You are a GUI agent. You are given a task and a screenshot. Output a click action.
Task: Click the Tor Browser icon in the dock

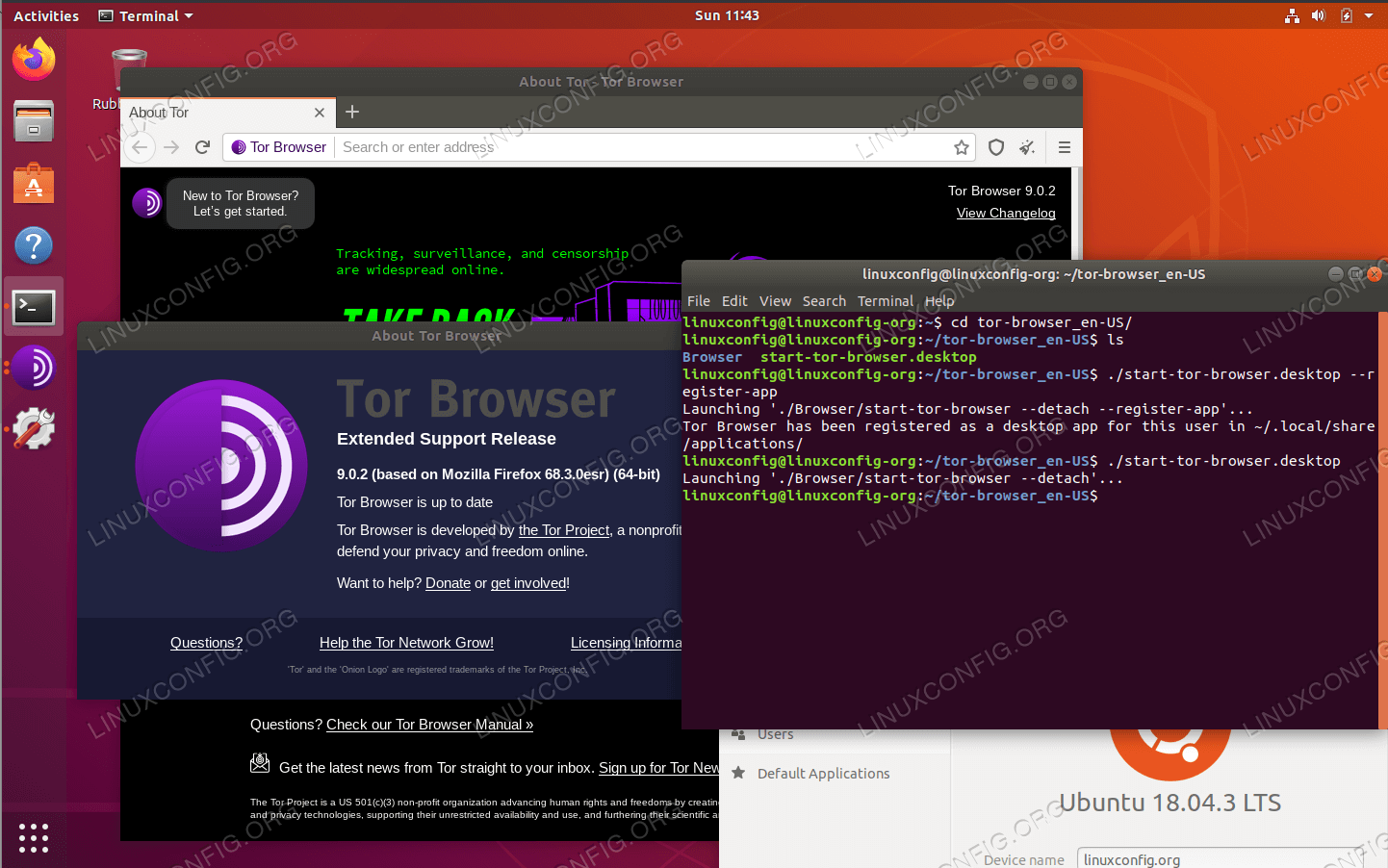[34, 368]
